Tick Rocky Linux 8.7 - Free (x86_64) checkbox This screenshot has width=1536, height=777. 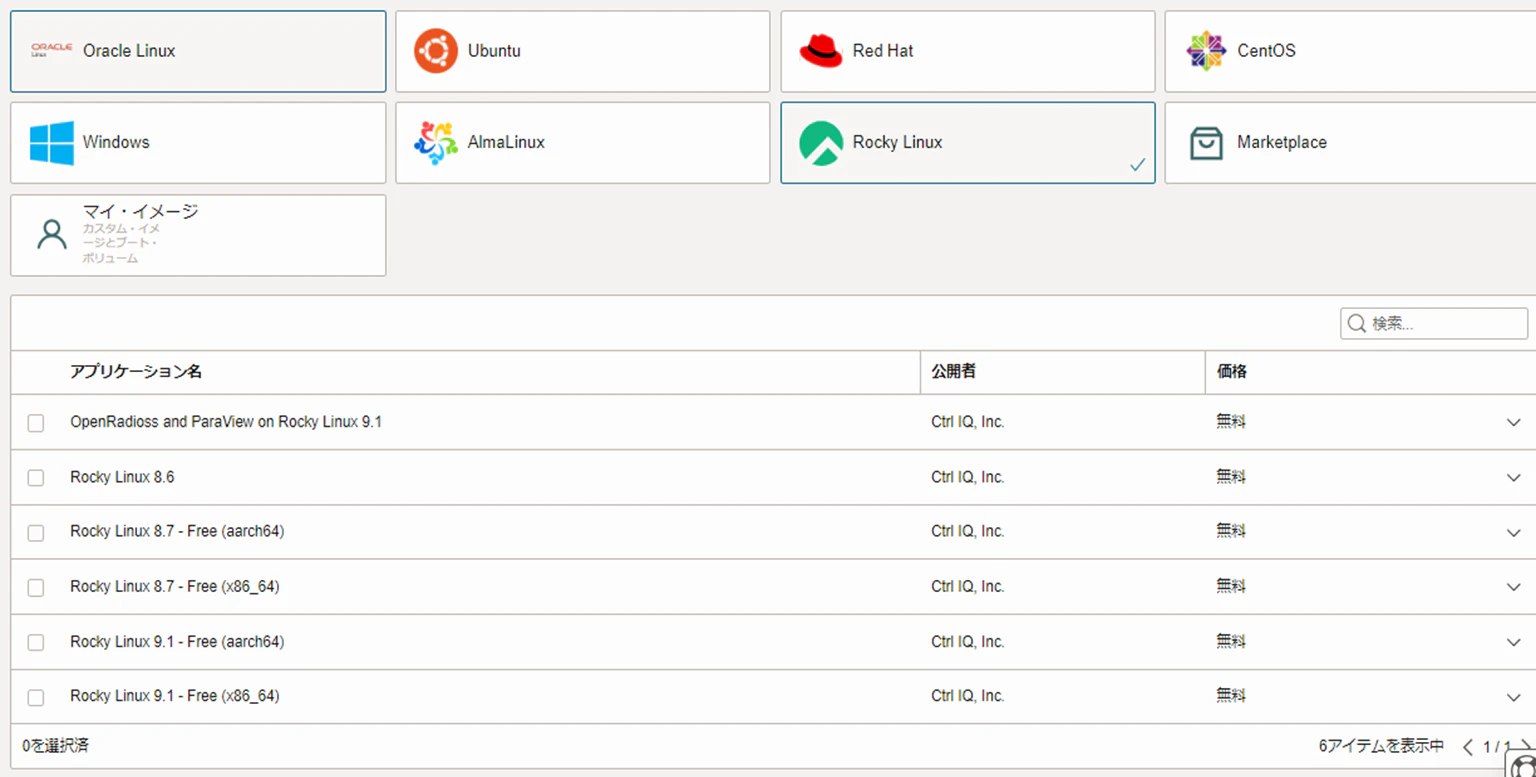tap(36, 588)
